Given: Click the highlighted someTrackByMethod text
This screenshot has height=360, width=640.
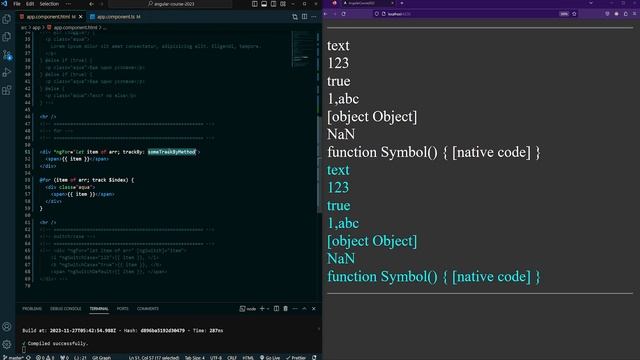Looking at the screenshot, I should 171,152.
